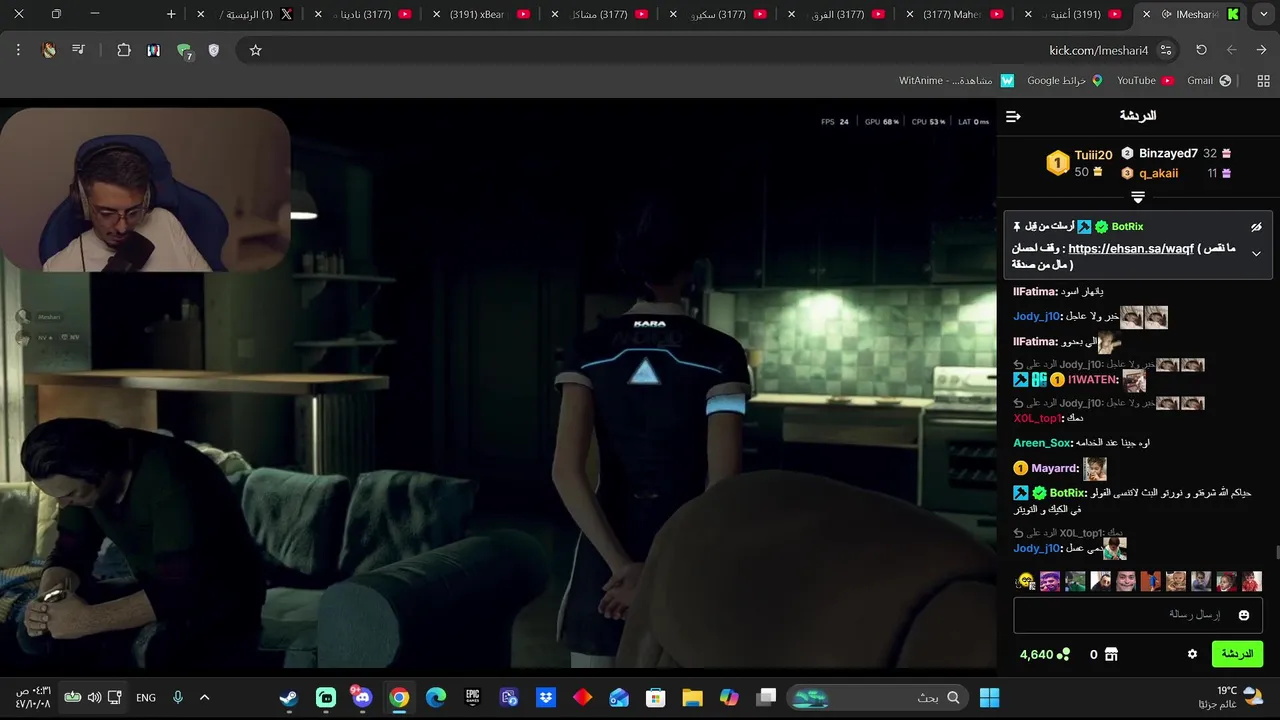Image resolution: width=1280 pixels, height=720 pixels.
Task: Open site information icon in address bar
Action: (x=1165, y=50)
